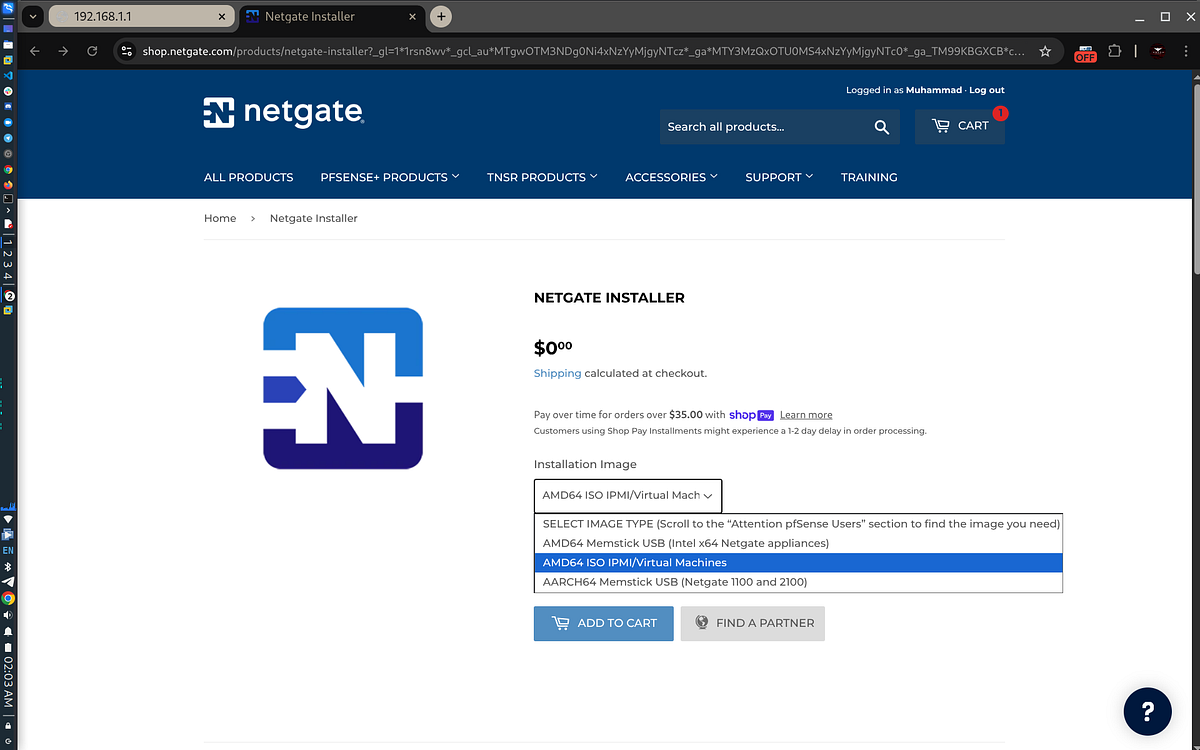Go forward in browser history
This screenshot has width=1200, height=750.
pos(64,51)
